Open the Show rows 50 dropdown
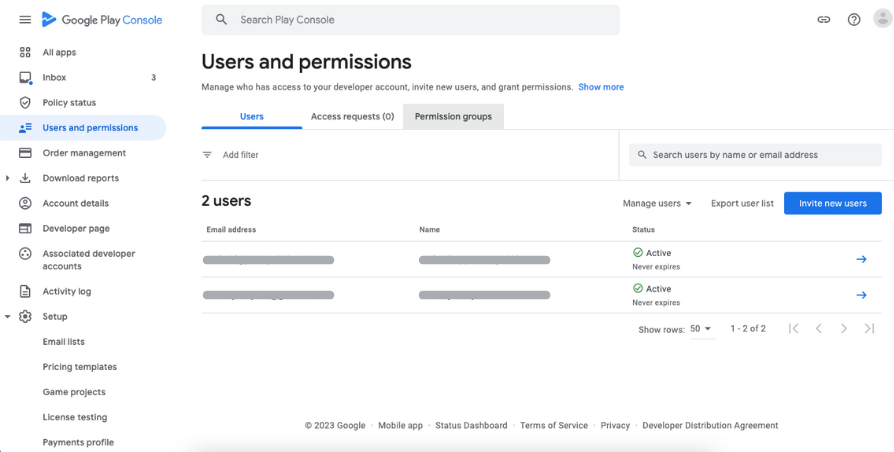The height and width of the screenshot is (452, 894). tap(700, 329)
